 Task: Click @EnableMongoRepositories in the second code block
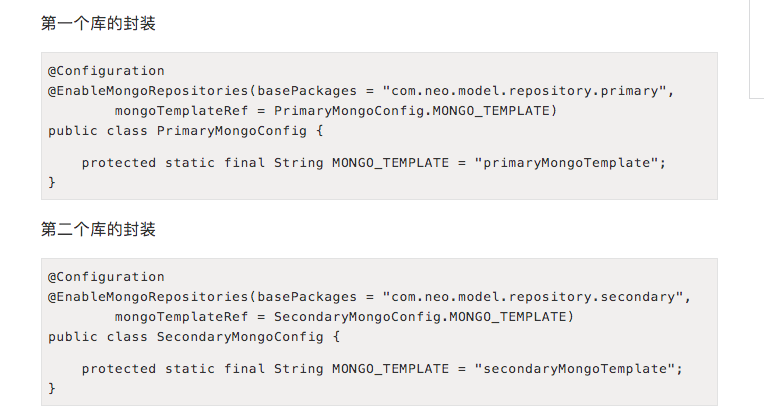click(148, 297)
